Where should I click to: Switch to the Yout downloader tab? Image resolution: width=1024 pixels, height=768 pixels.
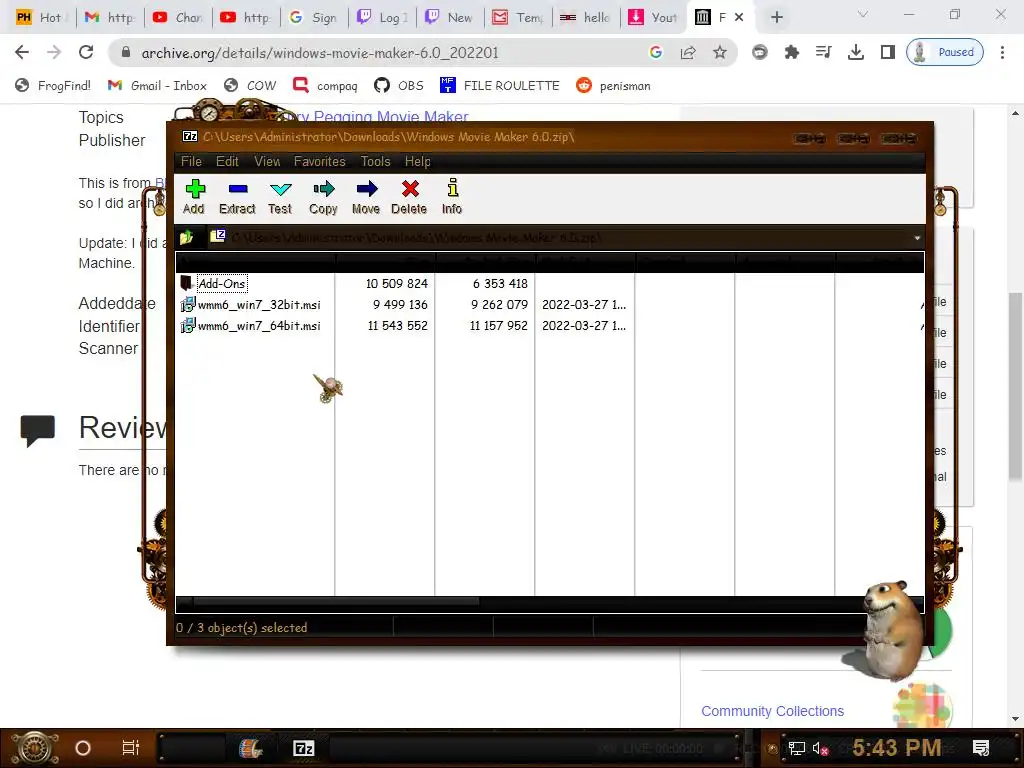pos(653,18)
